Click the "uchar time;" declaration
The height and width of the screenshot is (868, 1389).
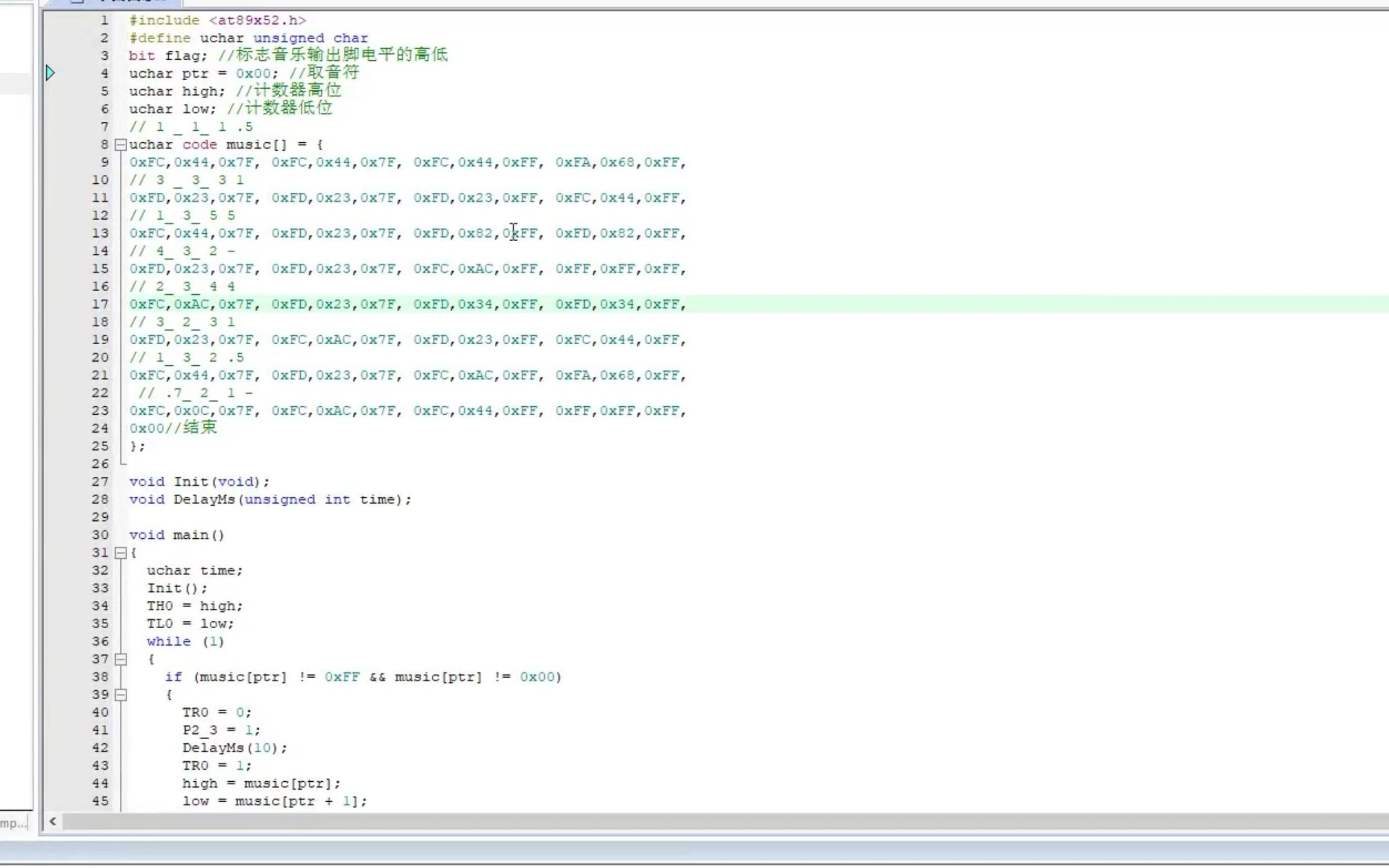point(195,571)
